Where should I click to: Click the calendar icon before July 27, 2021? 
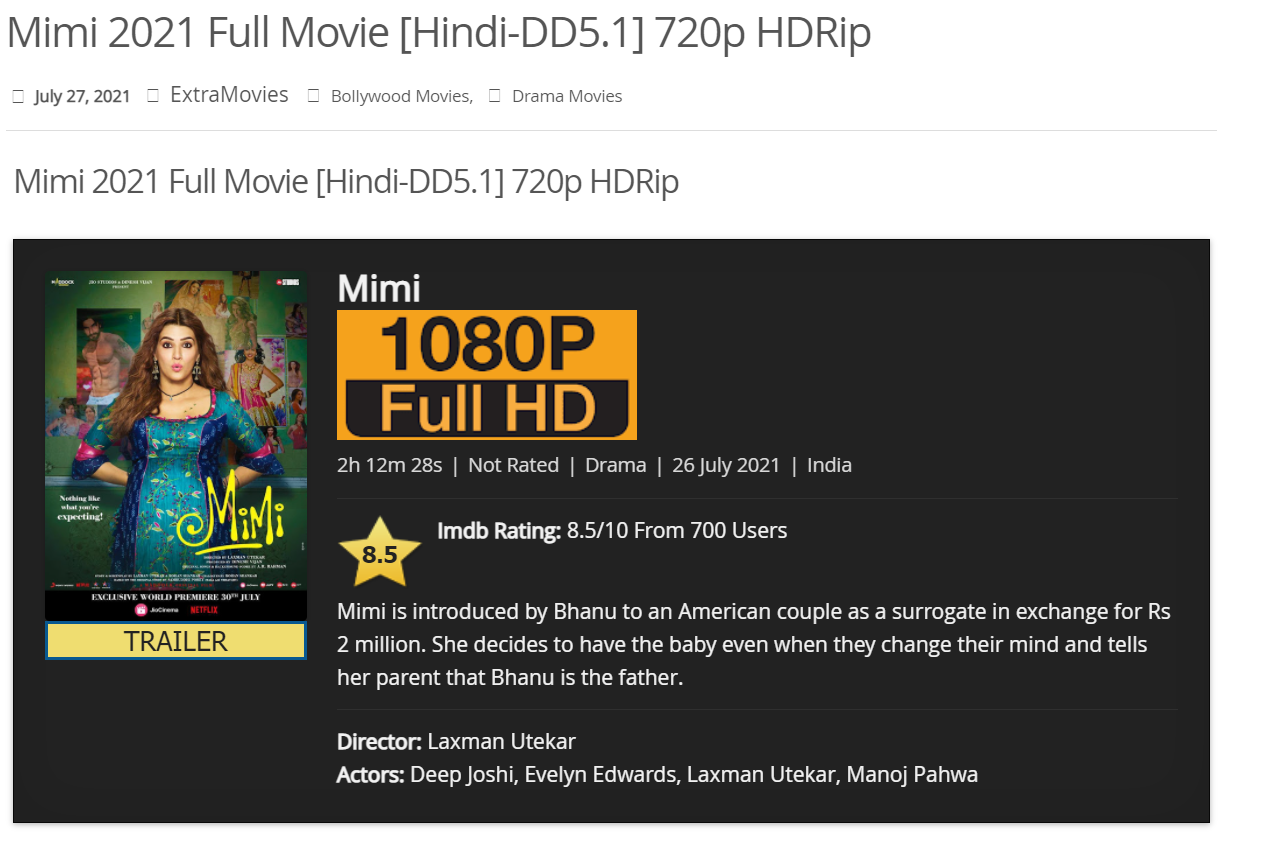click(x=18, y=97)
